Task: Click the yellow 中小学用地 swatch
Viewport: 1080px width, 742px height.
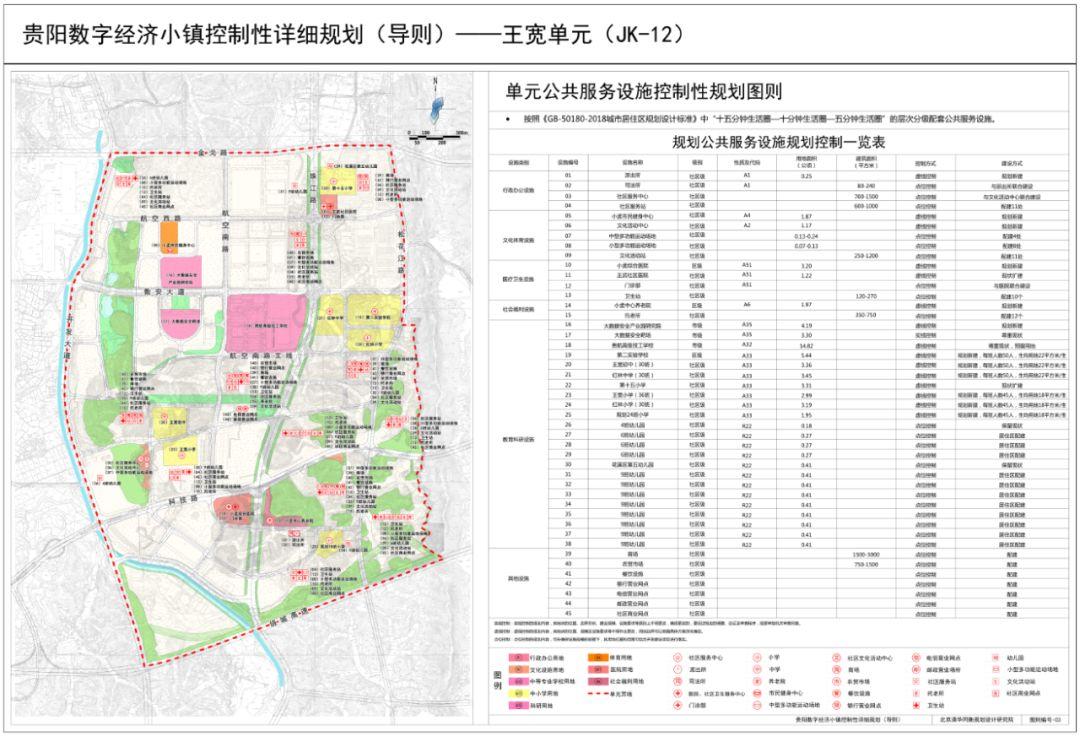Action: pos(519,694)
